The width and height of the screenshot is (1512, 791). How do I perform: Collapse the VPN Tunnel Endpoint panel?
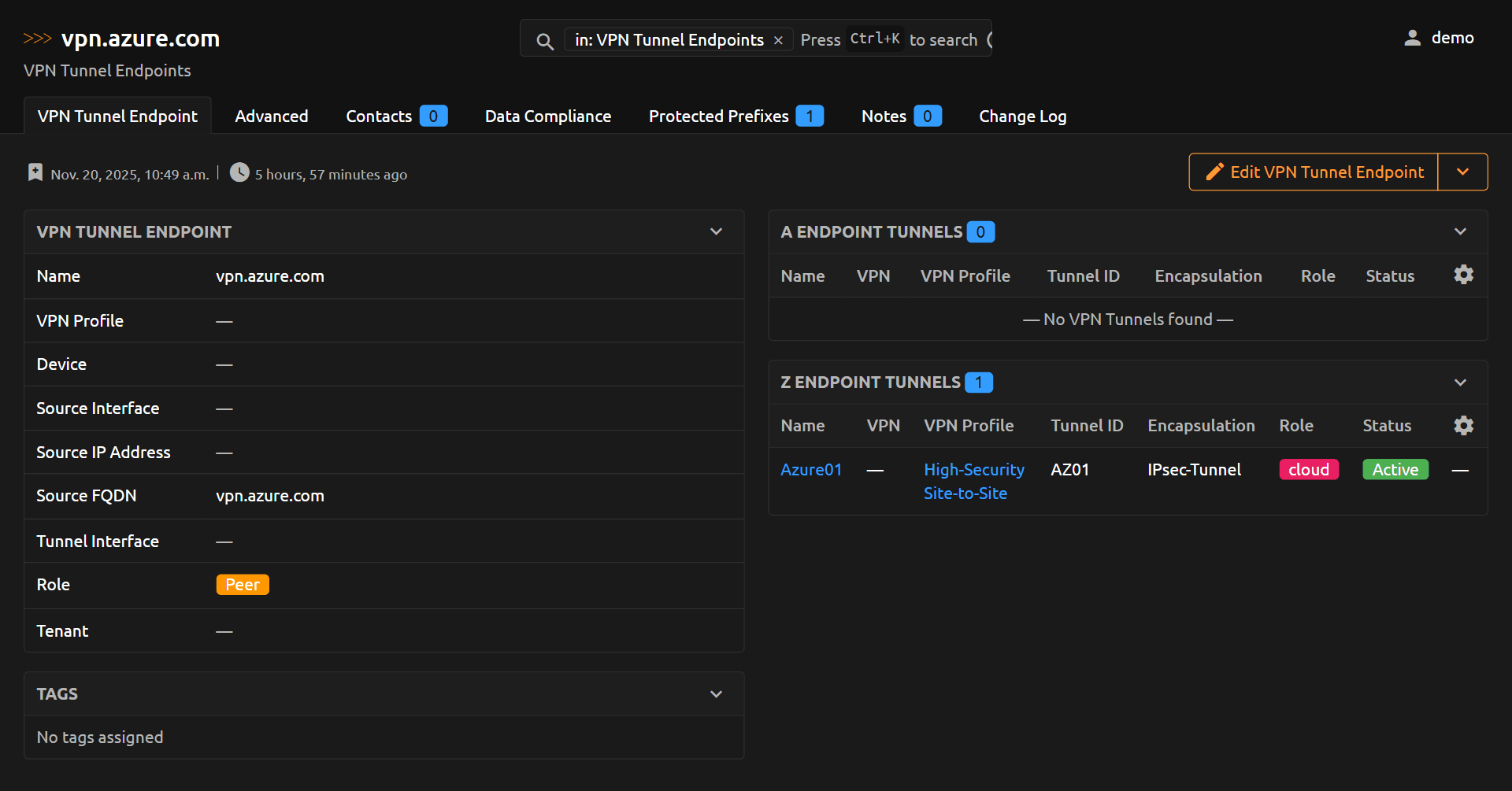tap(716, 231)
